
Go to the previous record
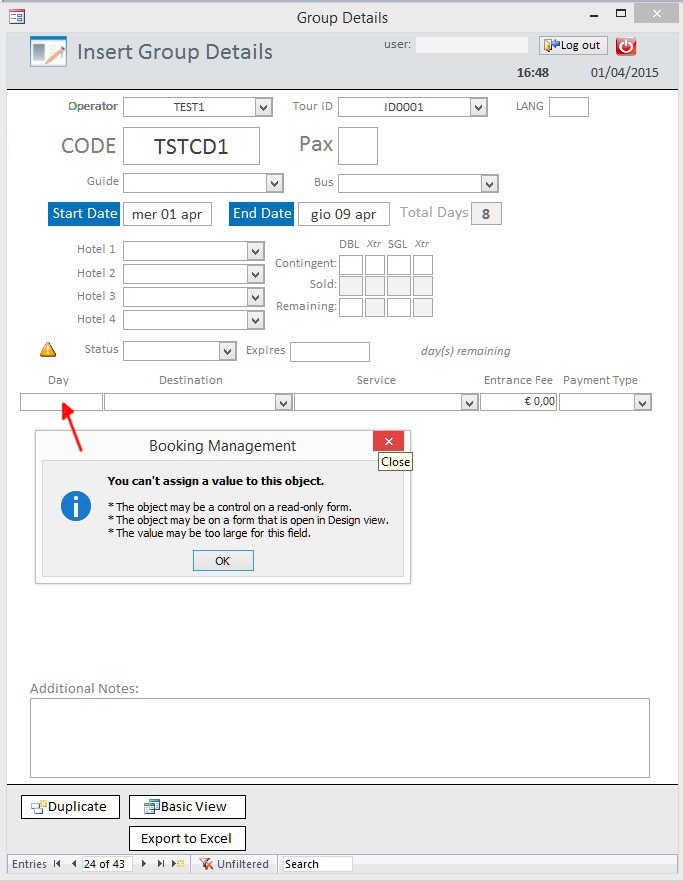coord(73,864)
